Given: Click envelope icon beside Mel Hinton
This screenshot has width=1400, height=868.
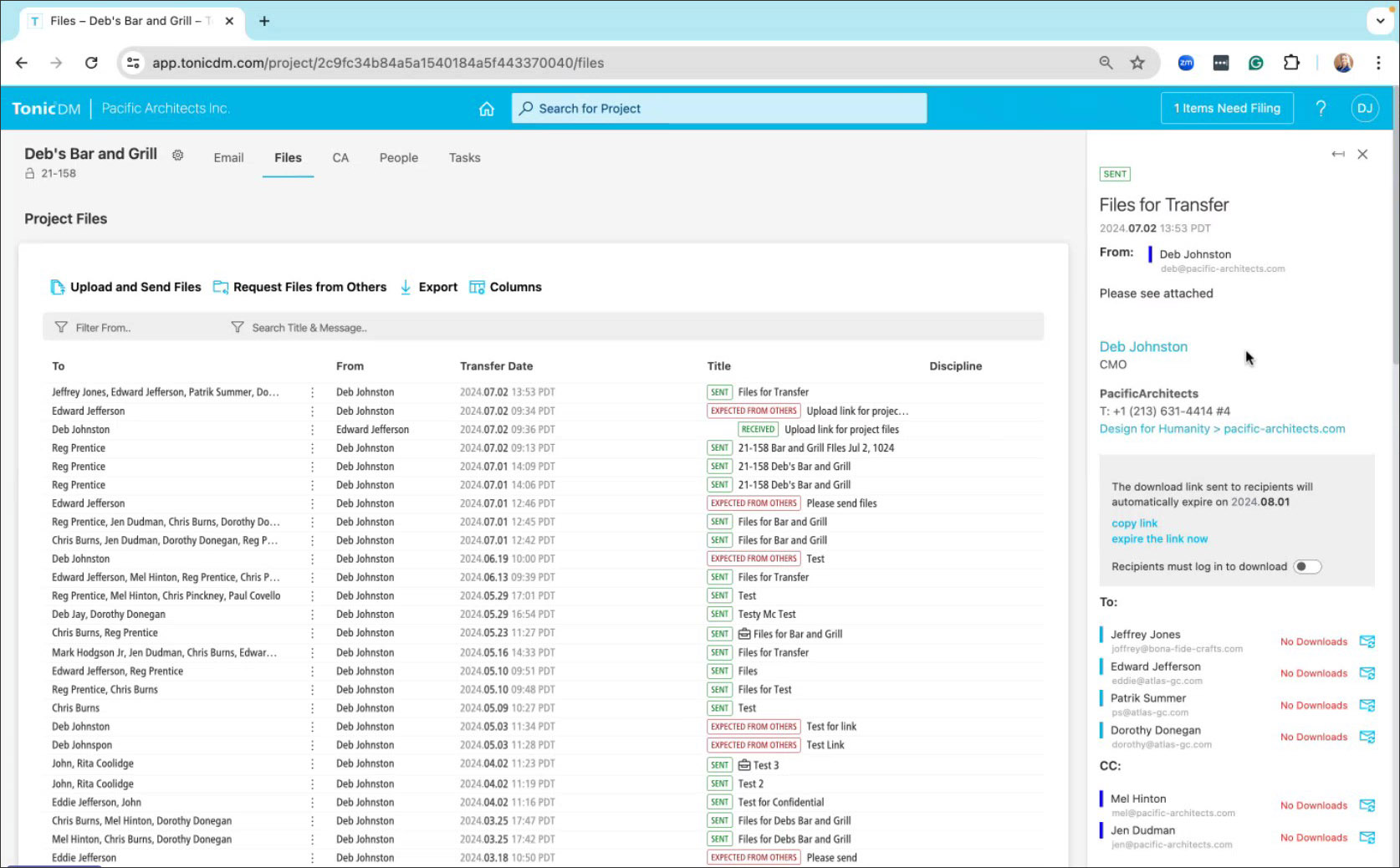Looking at the screenshot, I should click(x=1367, y=805).
